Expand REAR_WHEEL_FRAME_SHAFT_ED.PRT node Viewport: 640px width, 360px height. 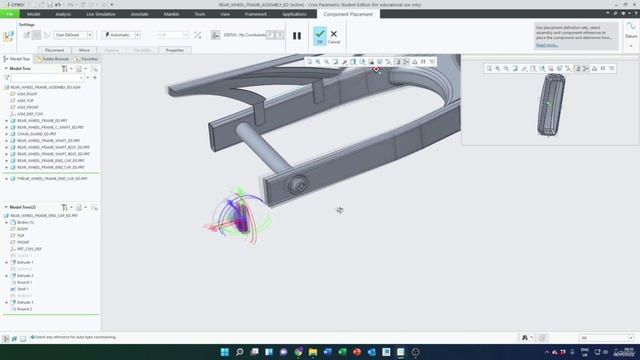click(x=7, y=141)
